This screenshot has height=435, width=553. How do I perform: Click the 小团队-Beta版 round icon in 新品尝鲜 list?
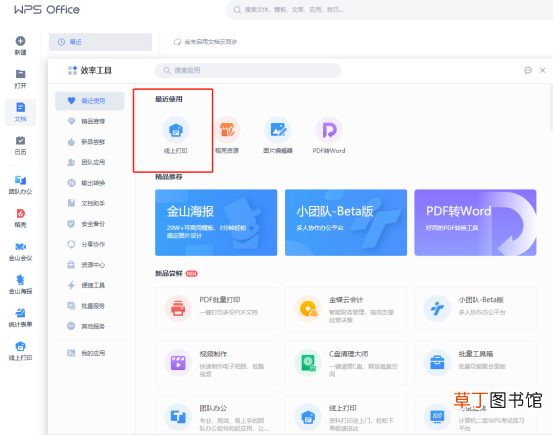[437, 309]
